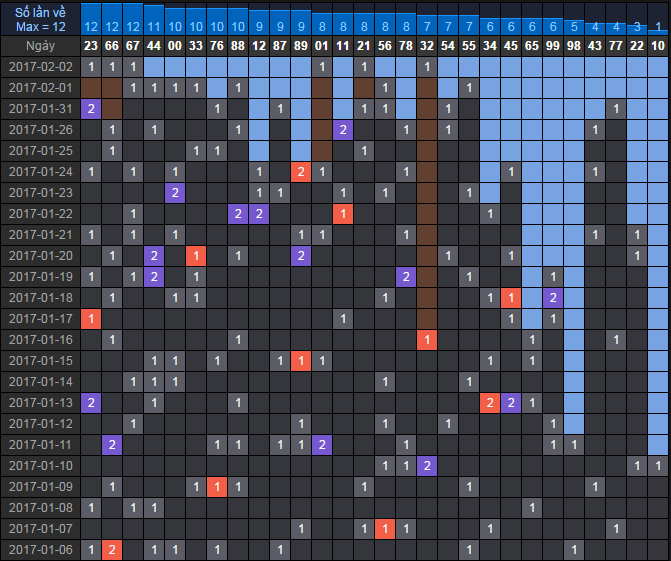Select column header number 88
This screenshot has height=561, width=671.
pos(238,46)
